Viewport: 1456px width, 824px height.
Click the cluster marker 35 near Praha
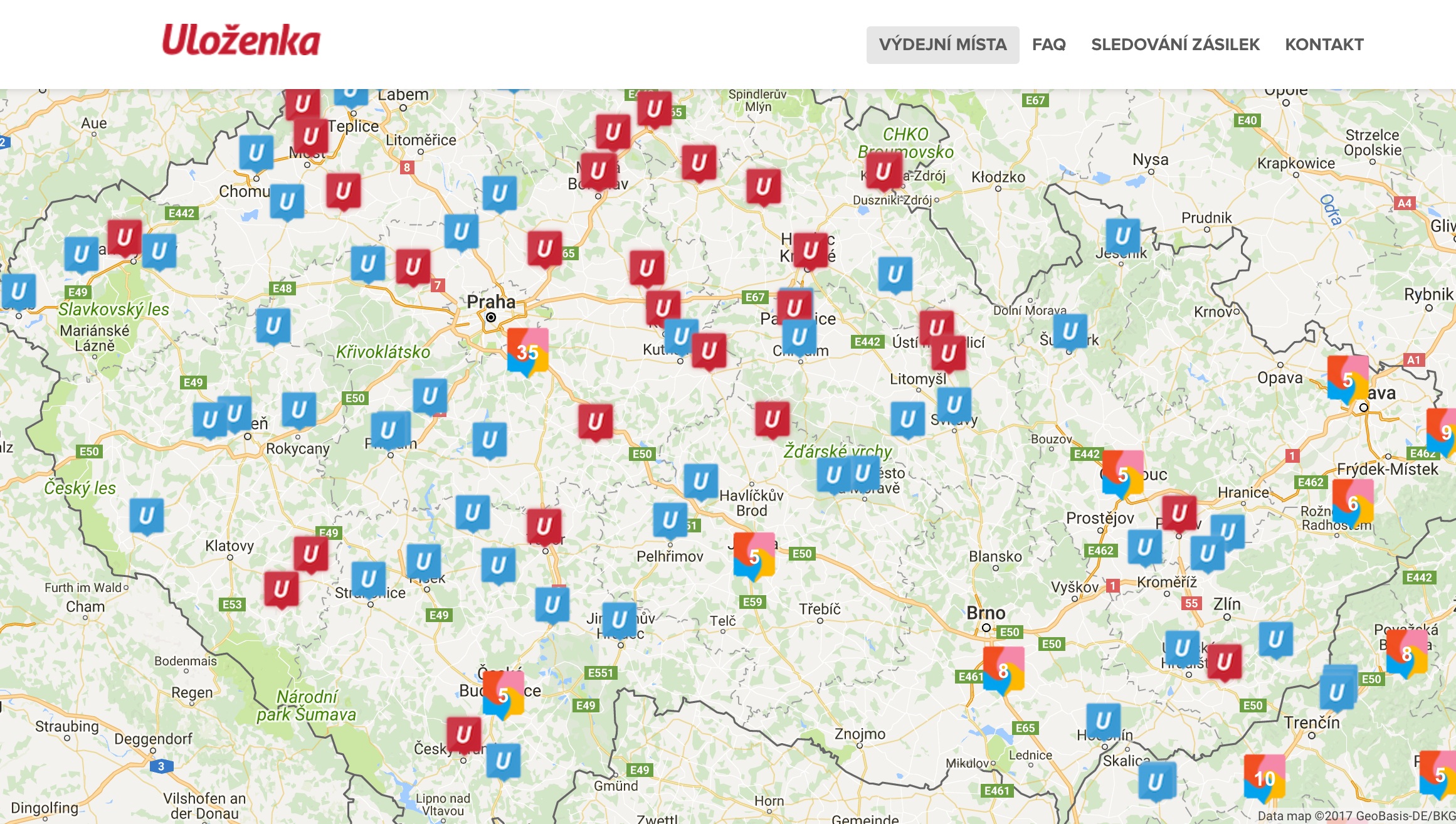(x=527, y=351)
